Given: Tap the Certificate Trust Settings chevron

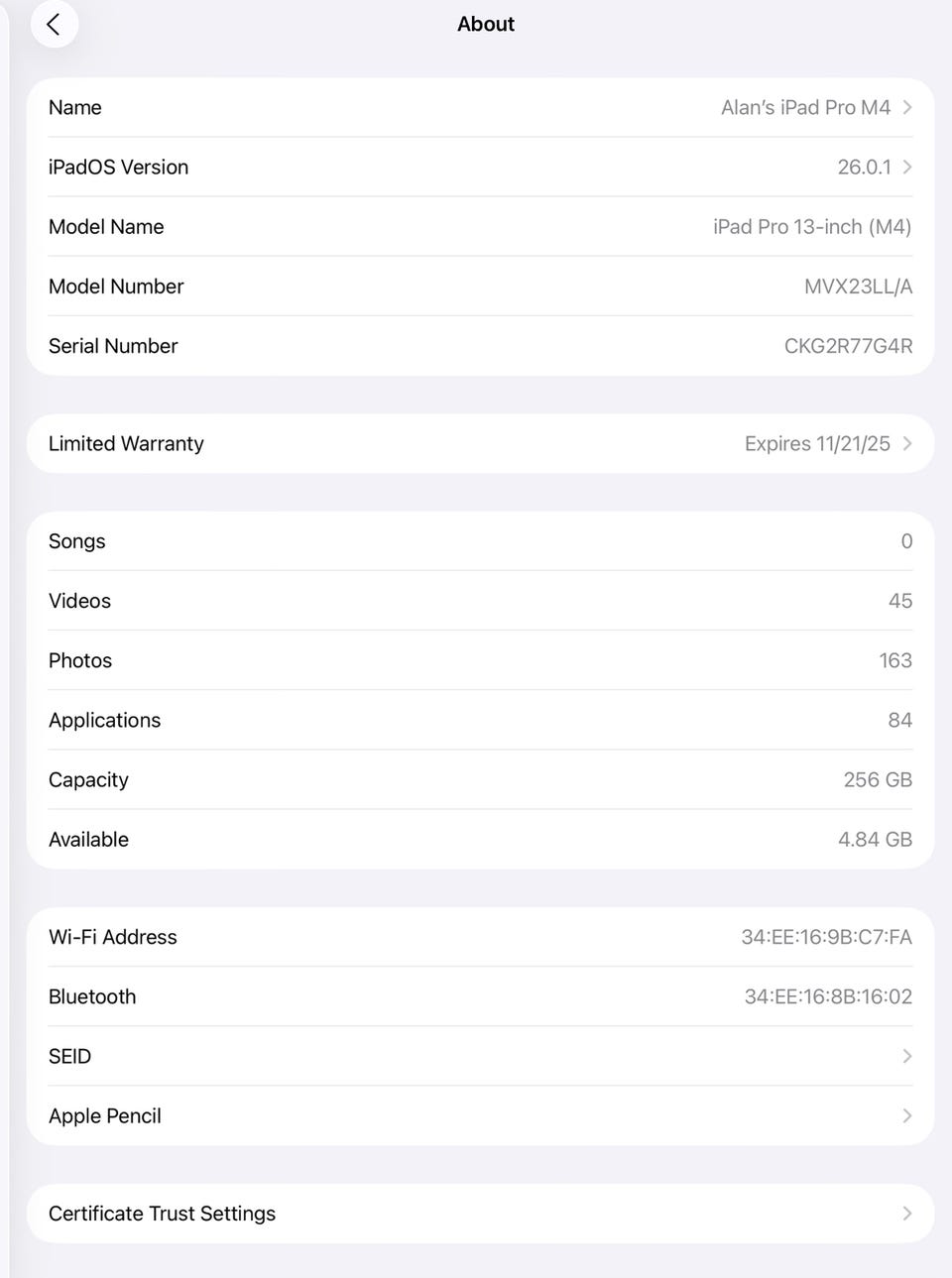Looking at the screenshot, I should tap(907, 1214).
